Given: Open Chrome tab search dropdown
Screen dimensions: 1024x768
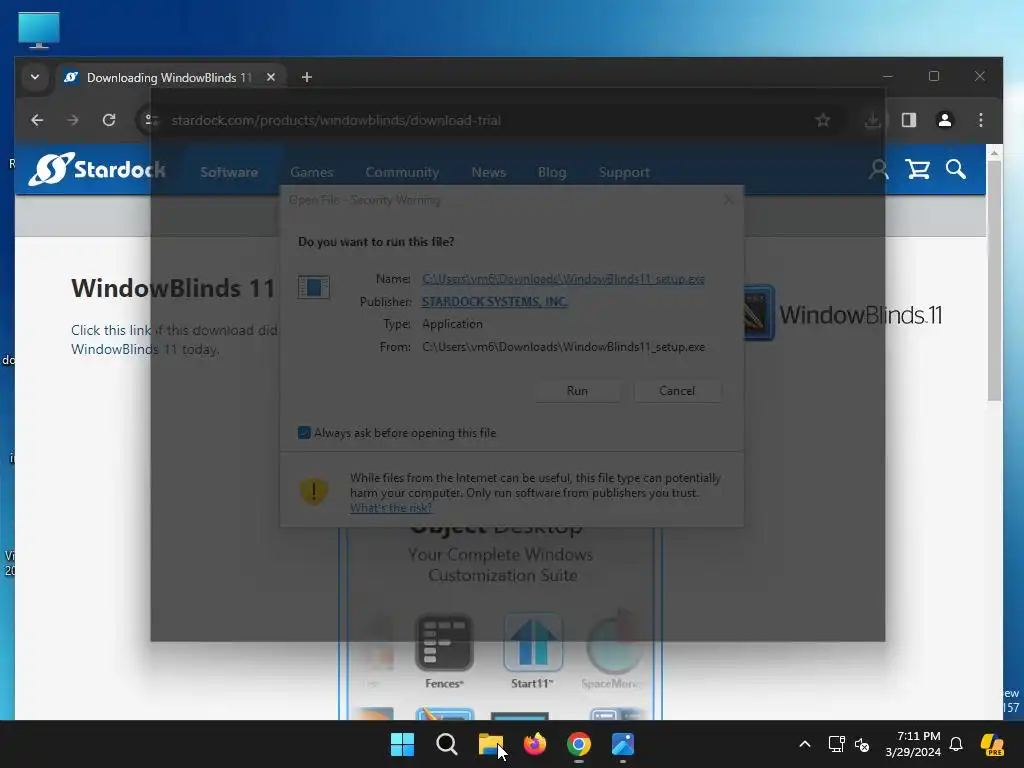Looking at the screenshot, I should pos(35,77).
